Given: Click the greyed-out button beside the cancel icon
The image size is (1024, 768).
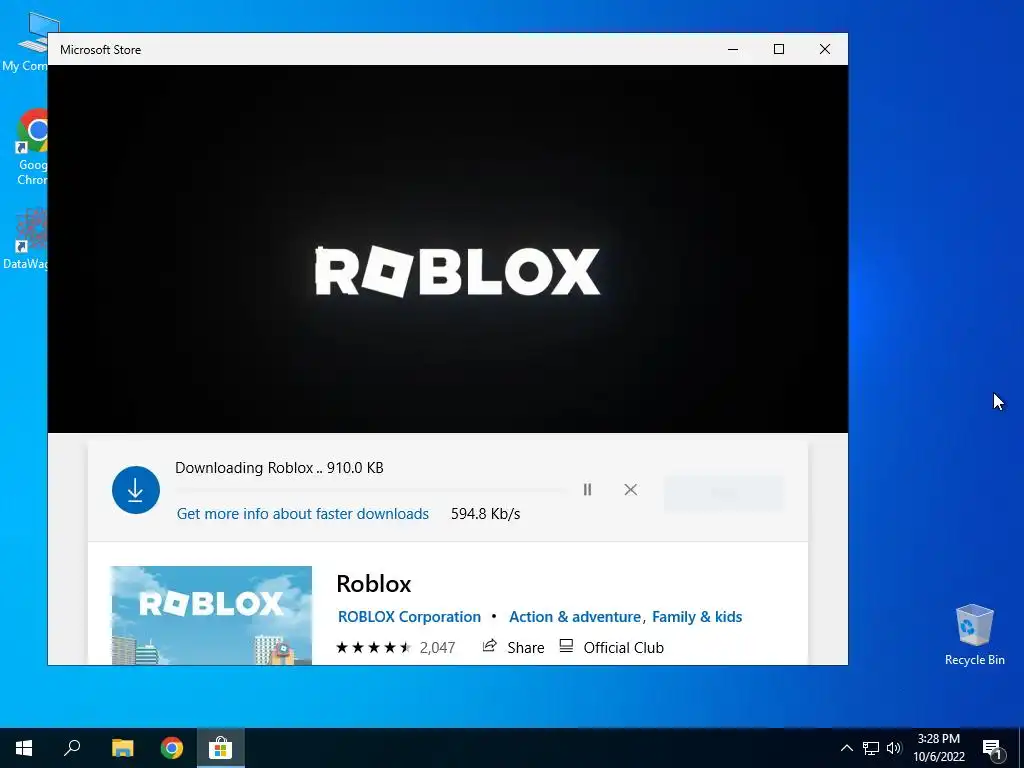Looking at the screenshot, I should 723,492.
